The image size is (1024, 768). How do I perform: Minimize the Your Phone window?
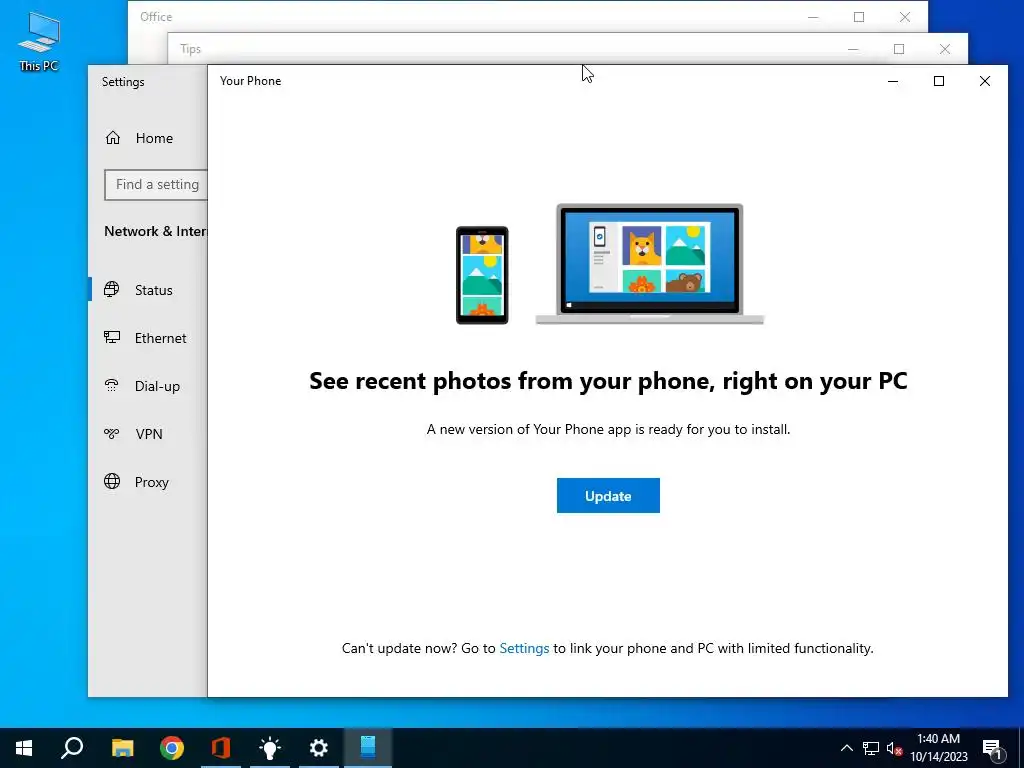(893, 81)
